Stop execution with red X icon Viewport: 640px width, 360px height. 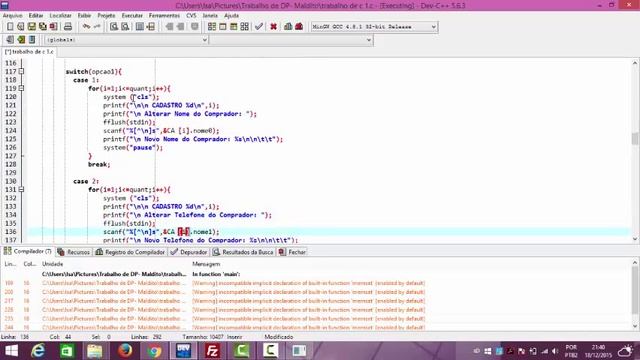273,27
